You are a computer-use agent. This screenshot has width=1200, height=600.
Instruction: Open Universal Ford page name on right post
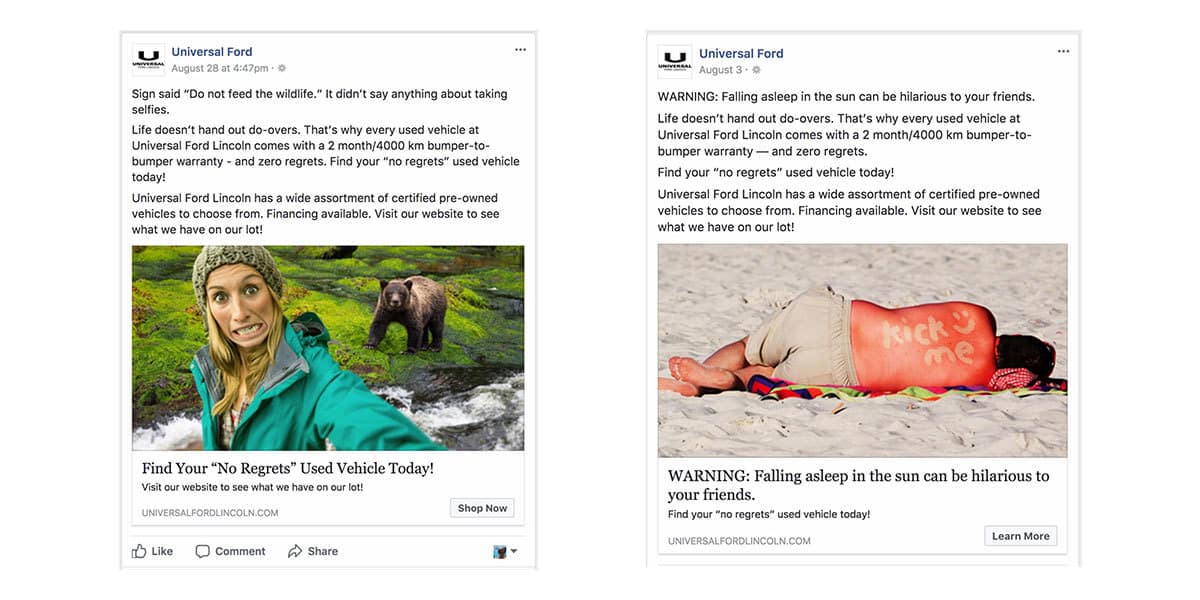(x=741, y=54)
